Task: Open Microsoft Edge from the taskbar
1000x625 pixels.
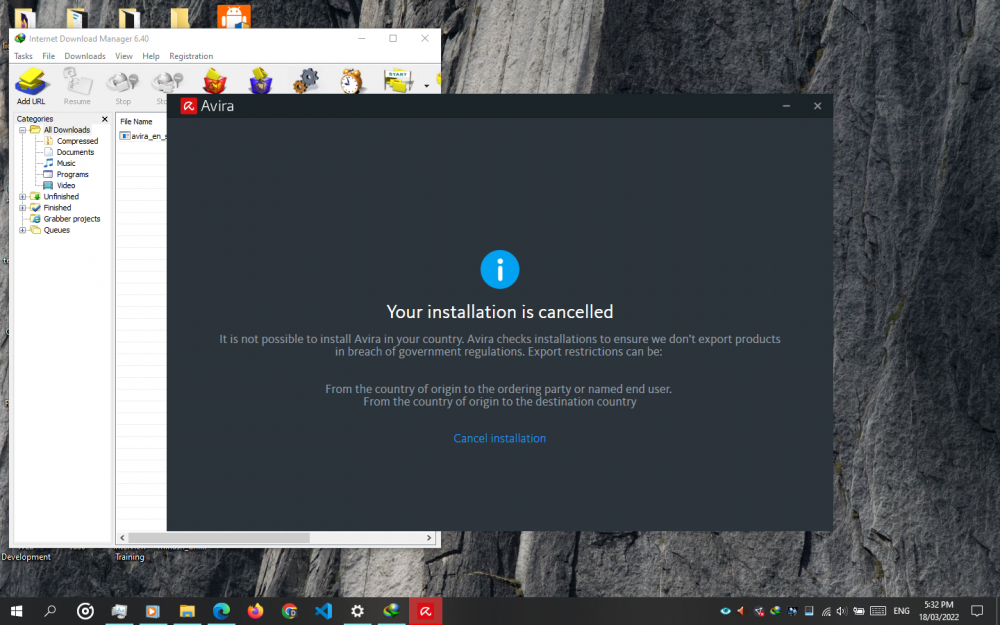Action: click(x=221, y=611)
